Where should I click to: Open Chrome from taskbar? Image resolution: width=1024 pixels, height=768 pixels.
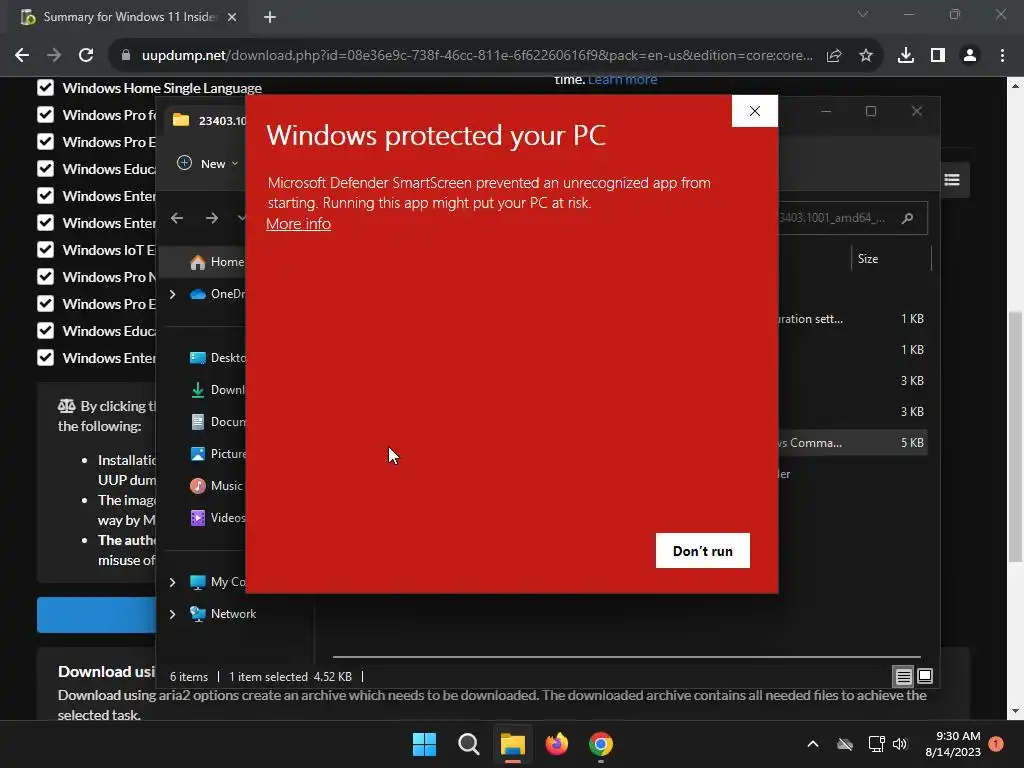pyautogui.click(x=601, y=744)
